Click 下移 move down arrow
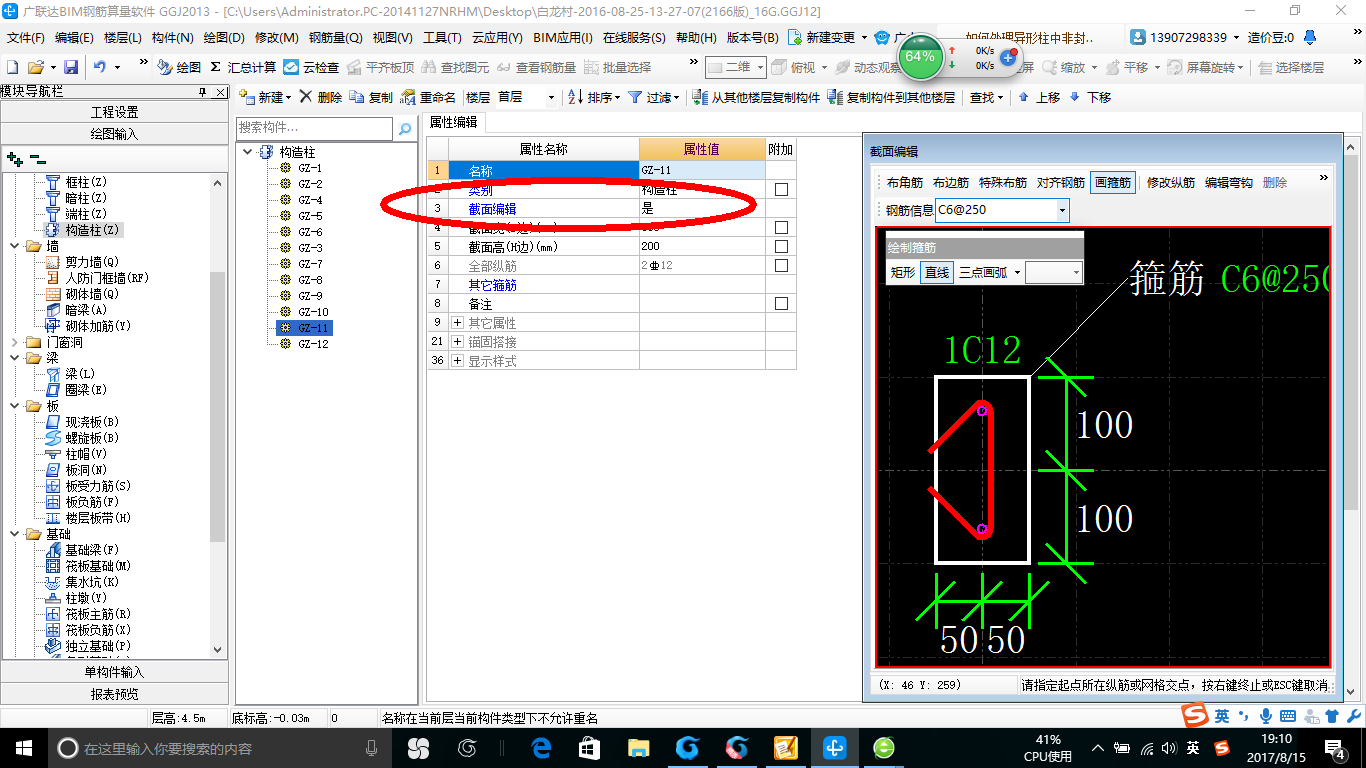The width and height of the screenshot is (1366, 768). click(1091, 97)
